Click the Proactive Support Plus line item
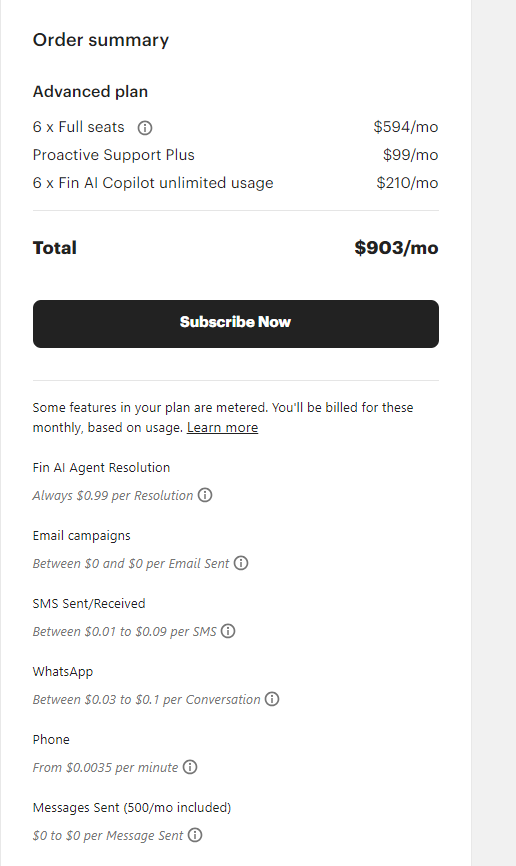The image size is (516, 866). click(113, 155)
